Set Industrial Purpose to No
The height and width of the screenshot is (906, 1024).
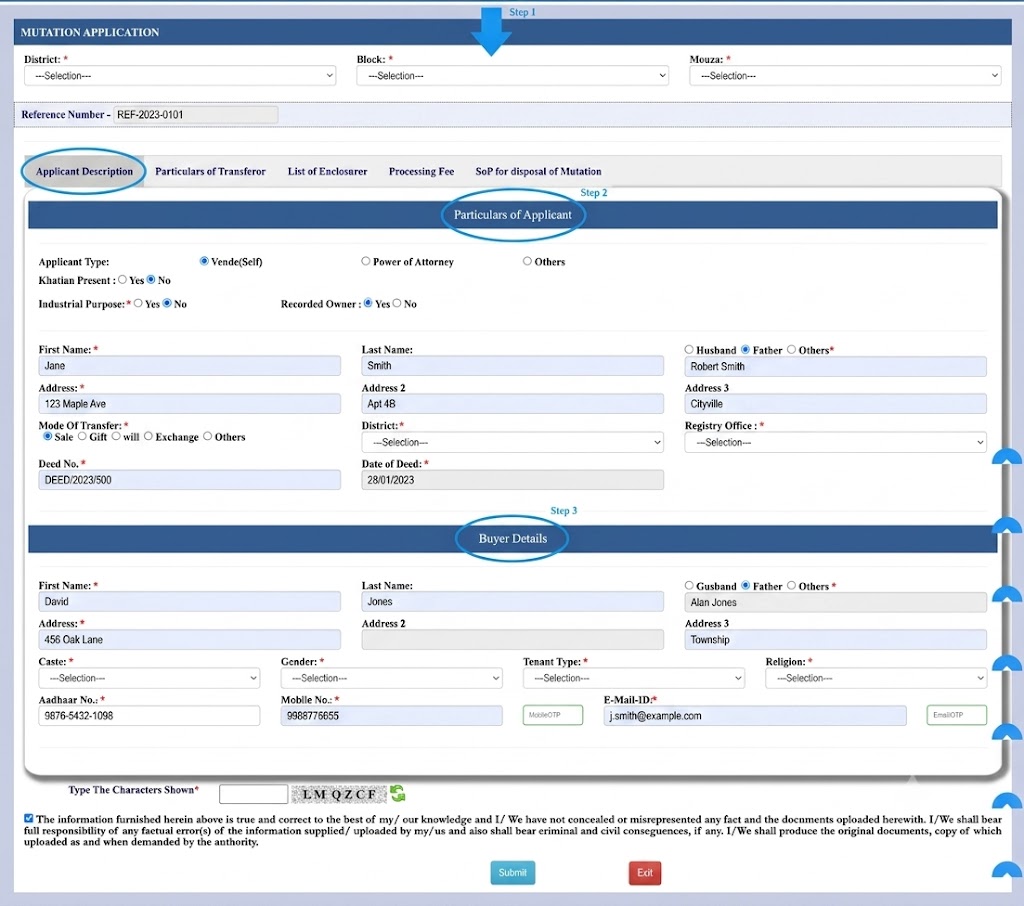167,303
